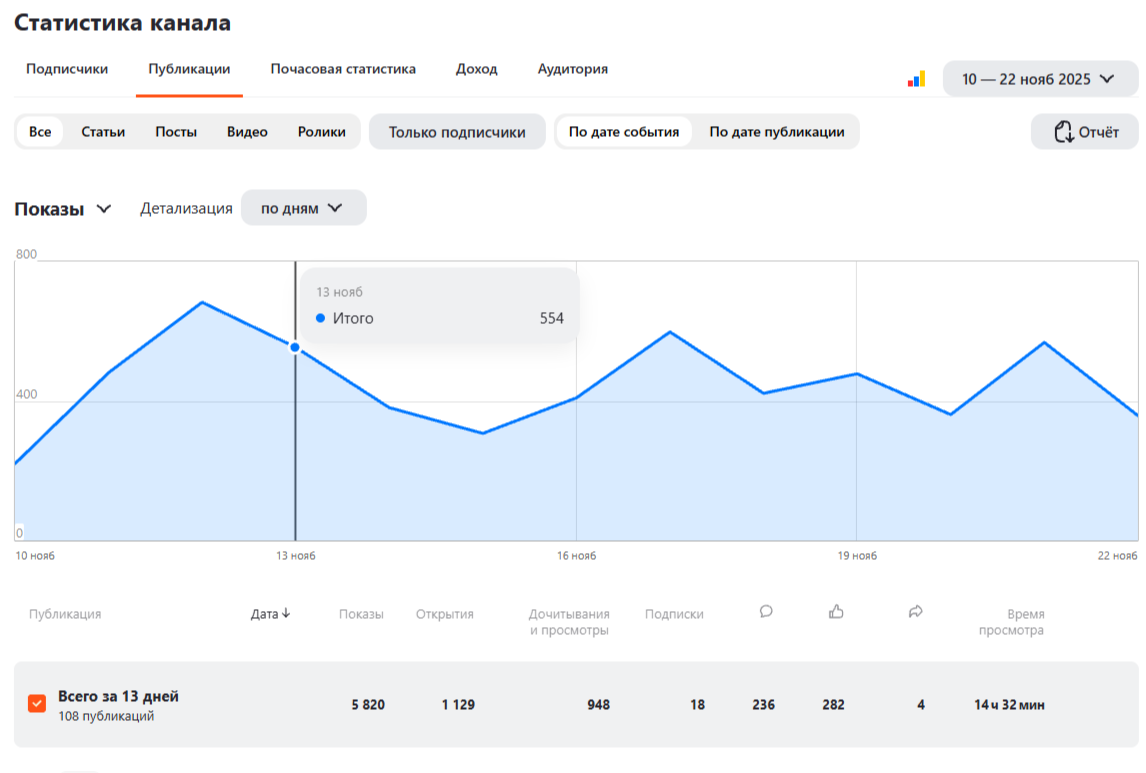
Task: Click the Детализация label
Action: (x=186, y=208)
